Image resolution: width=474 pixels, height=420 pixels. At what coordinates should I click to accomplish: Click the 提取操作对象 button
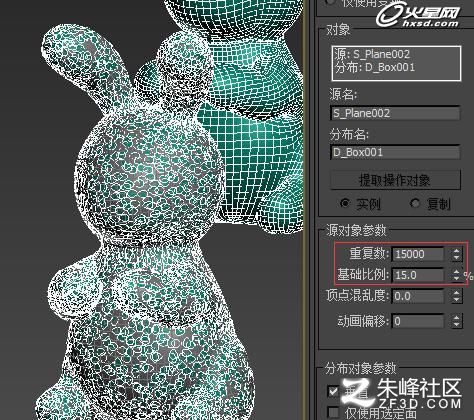pyautogui.click(x=395, y=180)
